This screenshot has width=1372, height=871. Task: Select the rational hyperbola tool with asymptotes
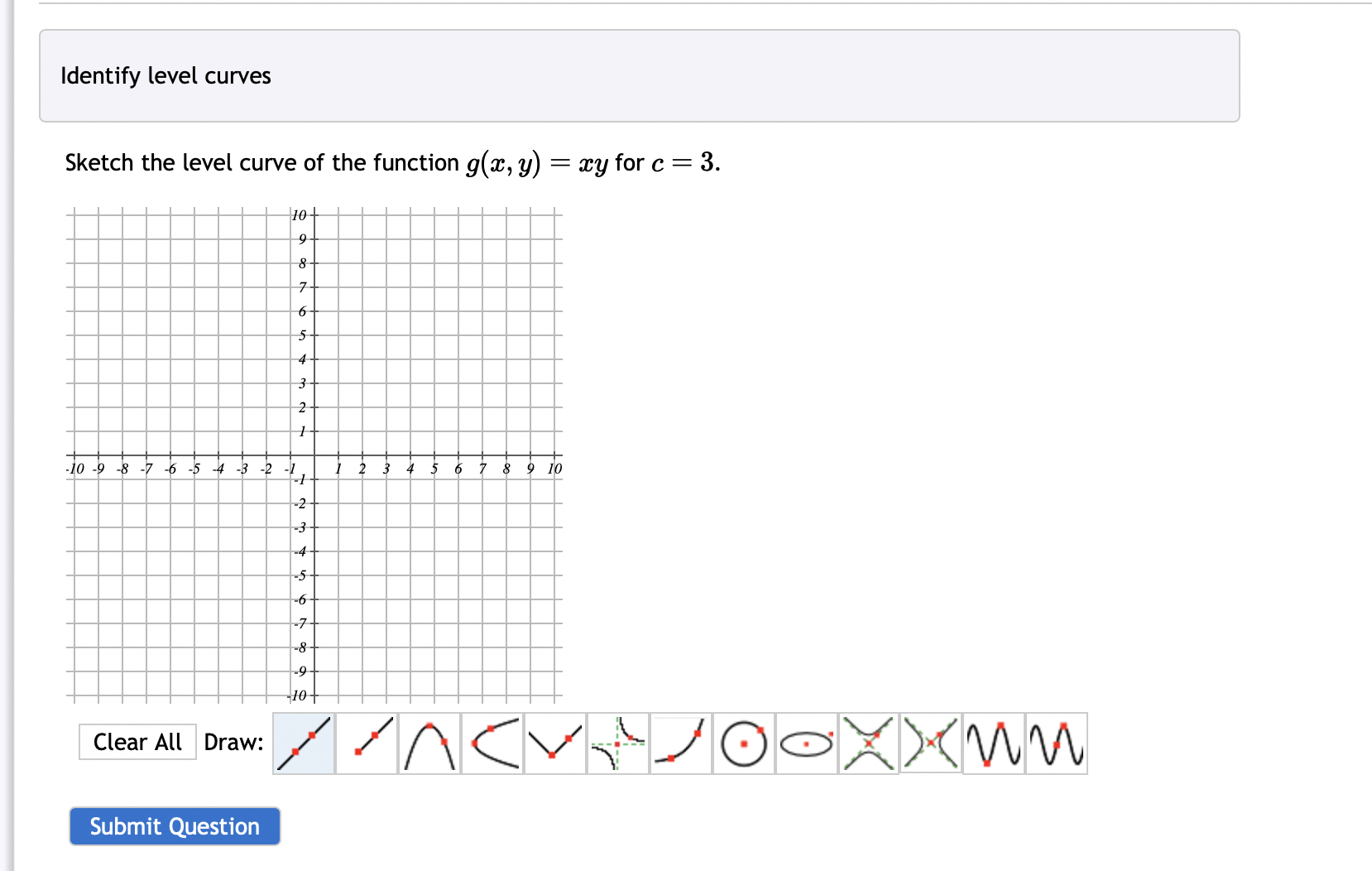coord(618,743)
